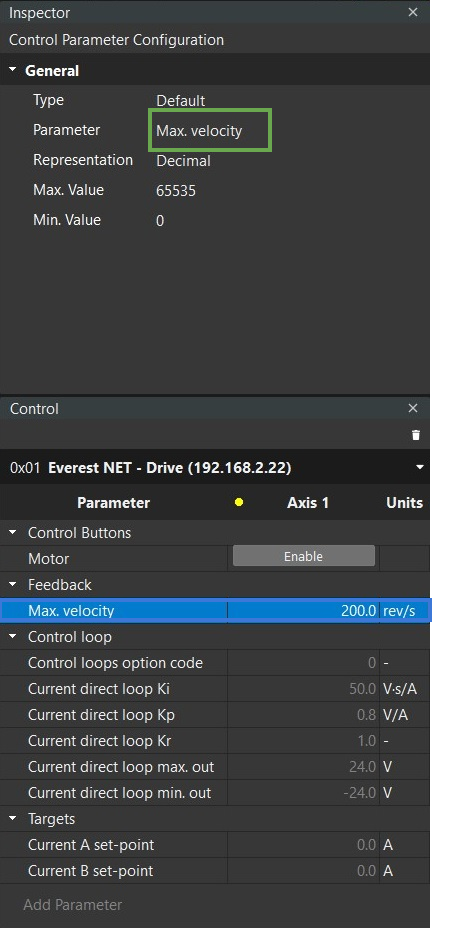The image size is (450, 948).
Task: Select Current A set-point row
Action: point(215,845)
